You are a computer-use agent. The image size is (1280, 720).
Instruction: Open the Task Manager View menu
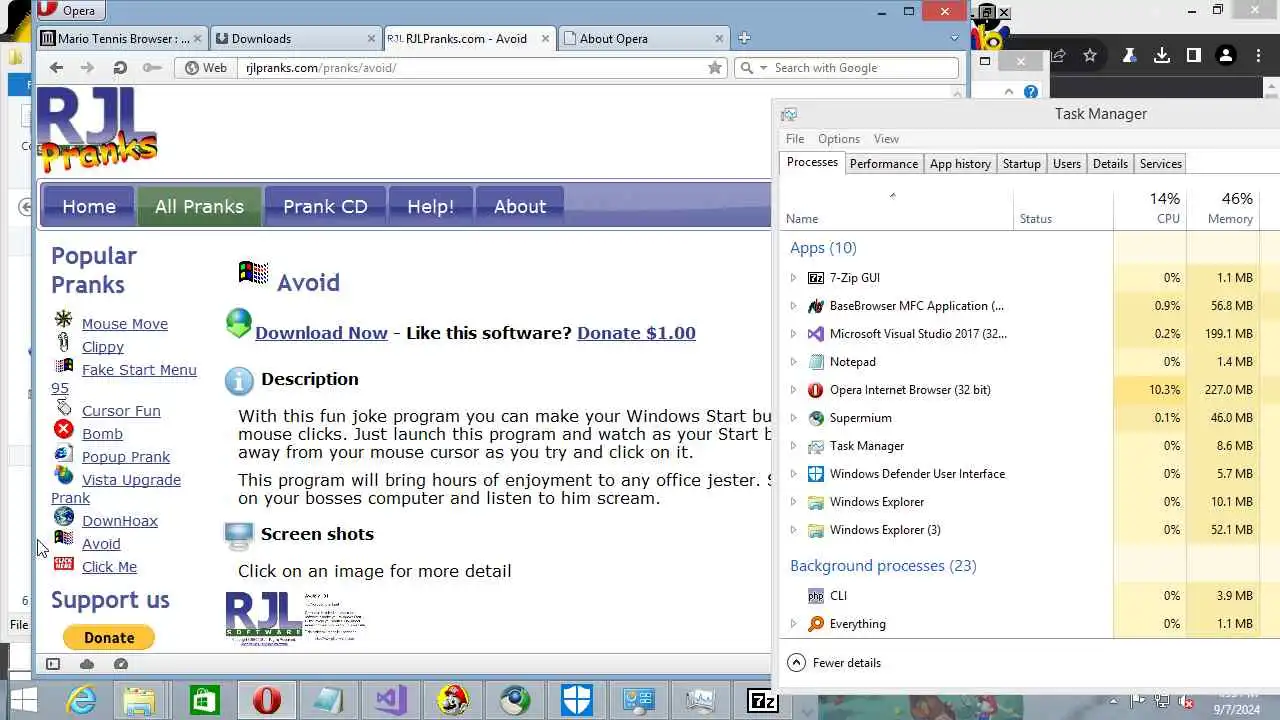pos(886,139)
